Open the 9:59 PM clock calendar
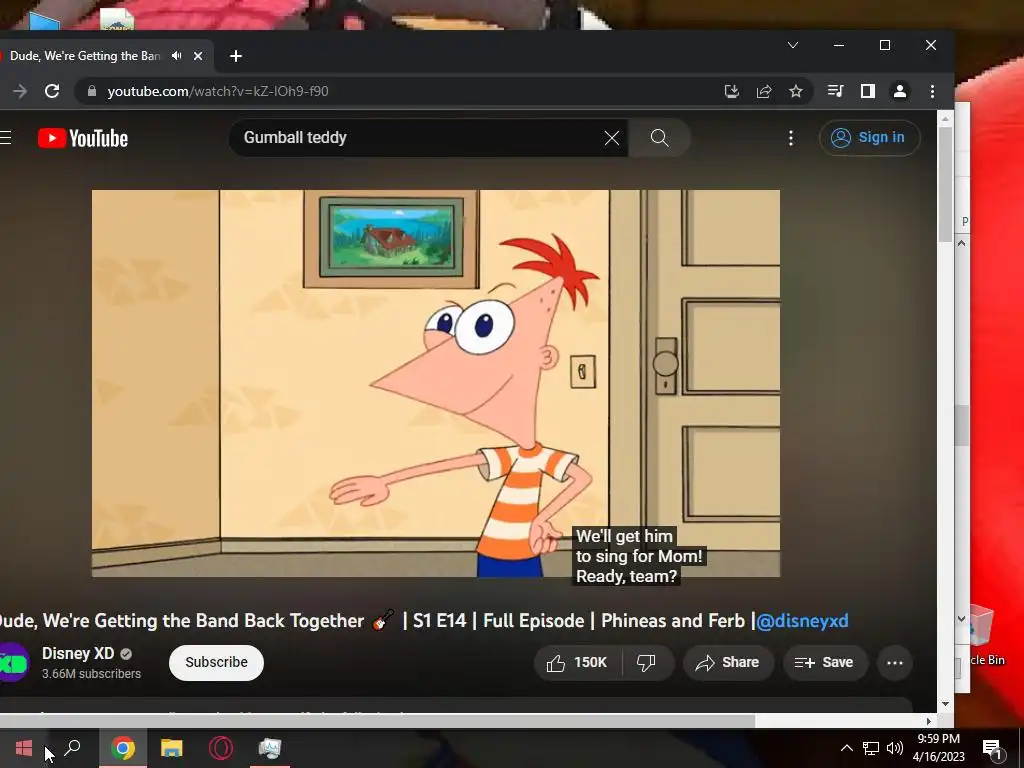1024x768 pixels. point(938,748)
